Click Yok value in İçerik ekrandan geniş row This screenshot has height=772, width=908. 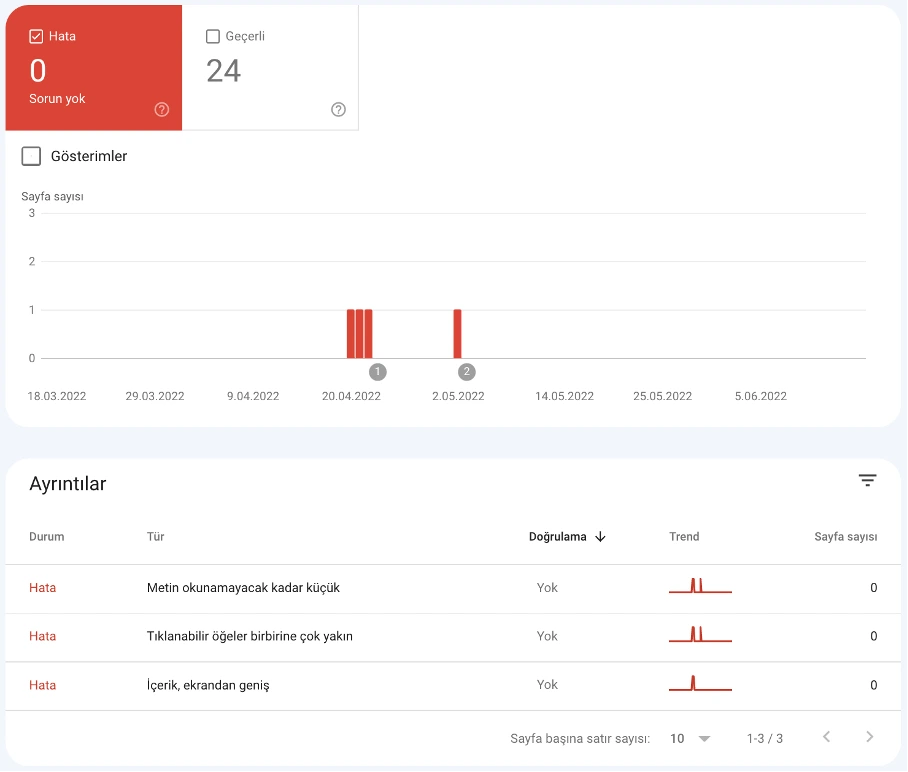(547, 685)
